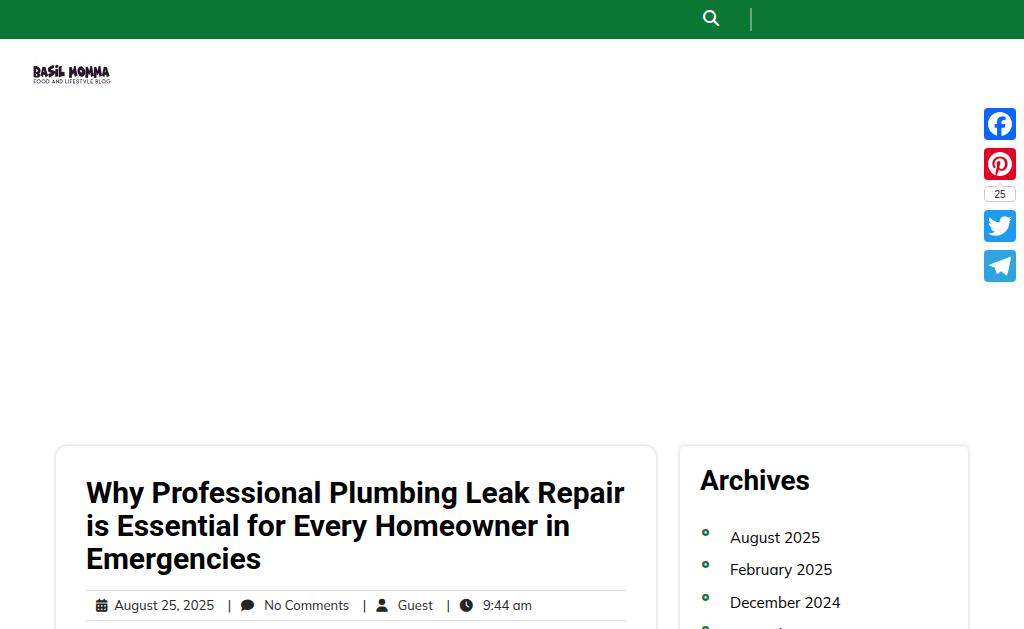View posts by Guest author
This screenshot has height=629, width=1024.
tap(415, 605)
